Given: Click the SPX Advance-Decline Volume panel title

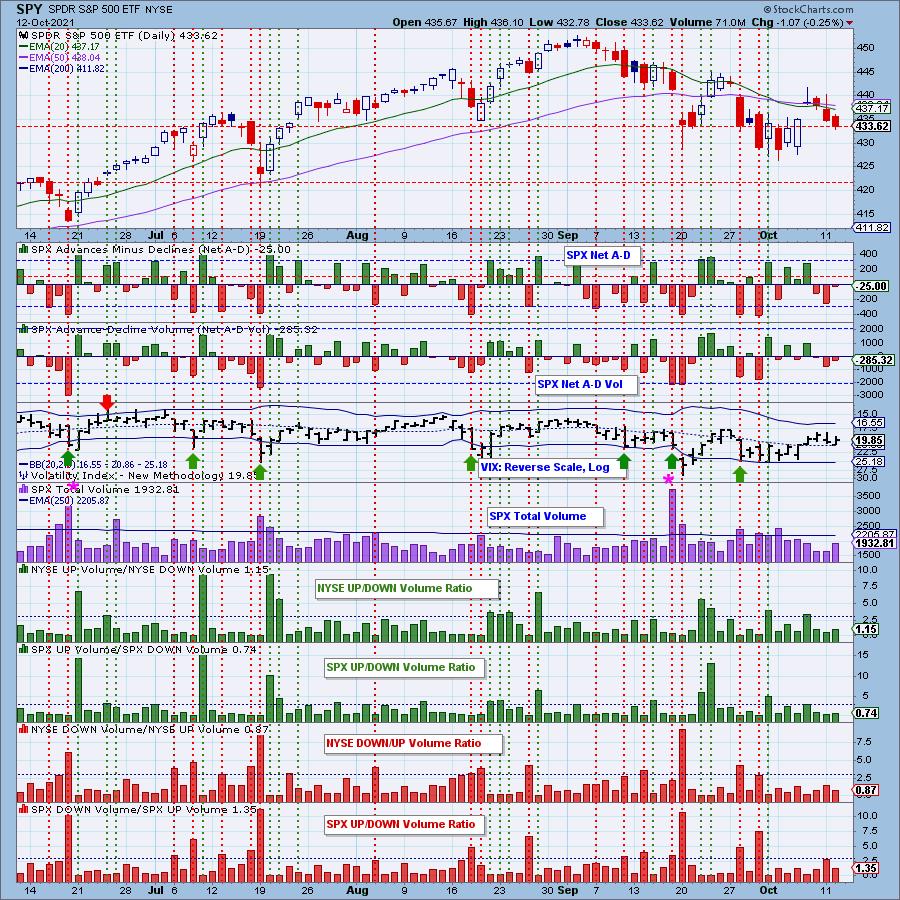Looking at the screenshot, I should [169, 329].
